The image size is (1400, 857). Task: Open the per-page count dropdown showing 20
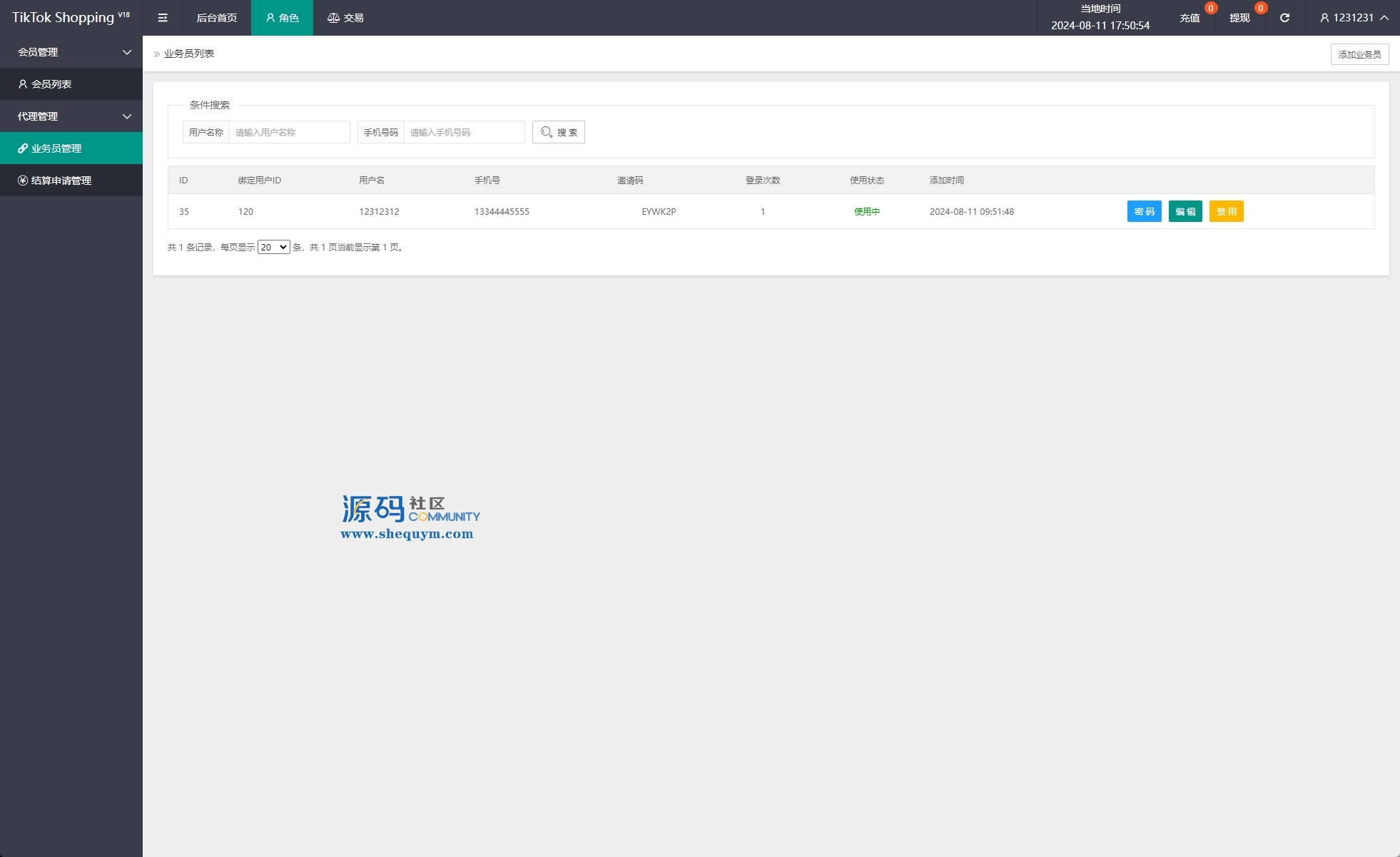[x=274, y=247]
